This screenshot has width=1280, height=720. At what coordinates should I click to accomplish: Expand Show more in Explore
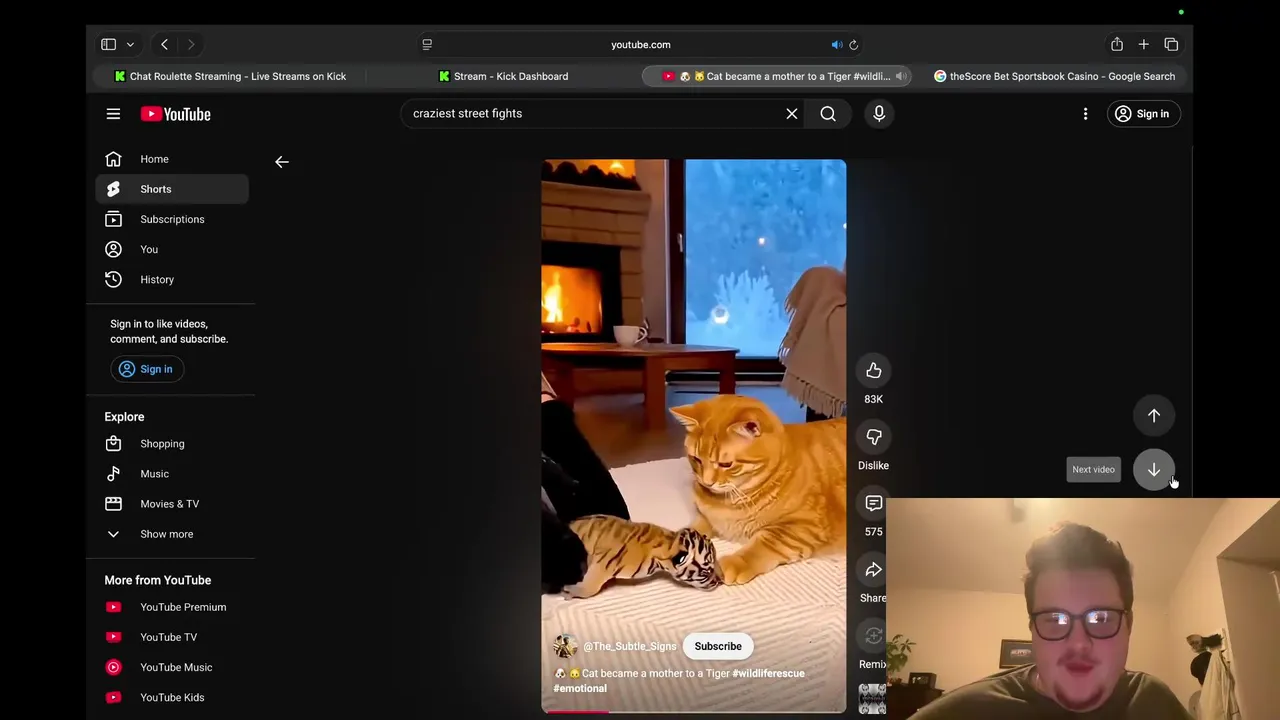pyautogui.click(x=172, y=534)
